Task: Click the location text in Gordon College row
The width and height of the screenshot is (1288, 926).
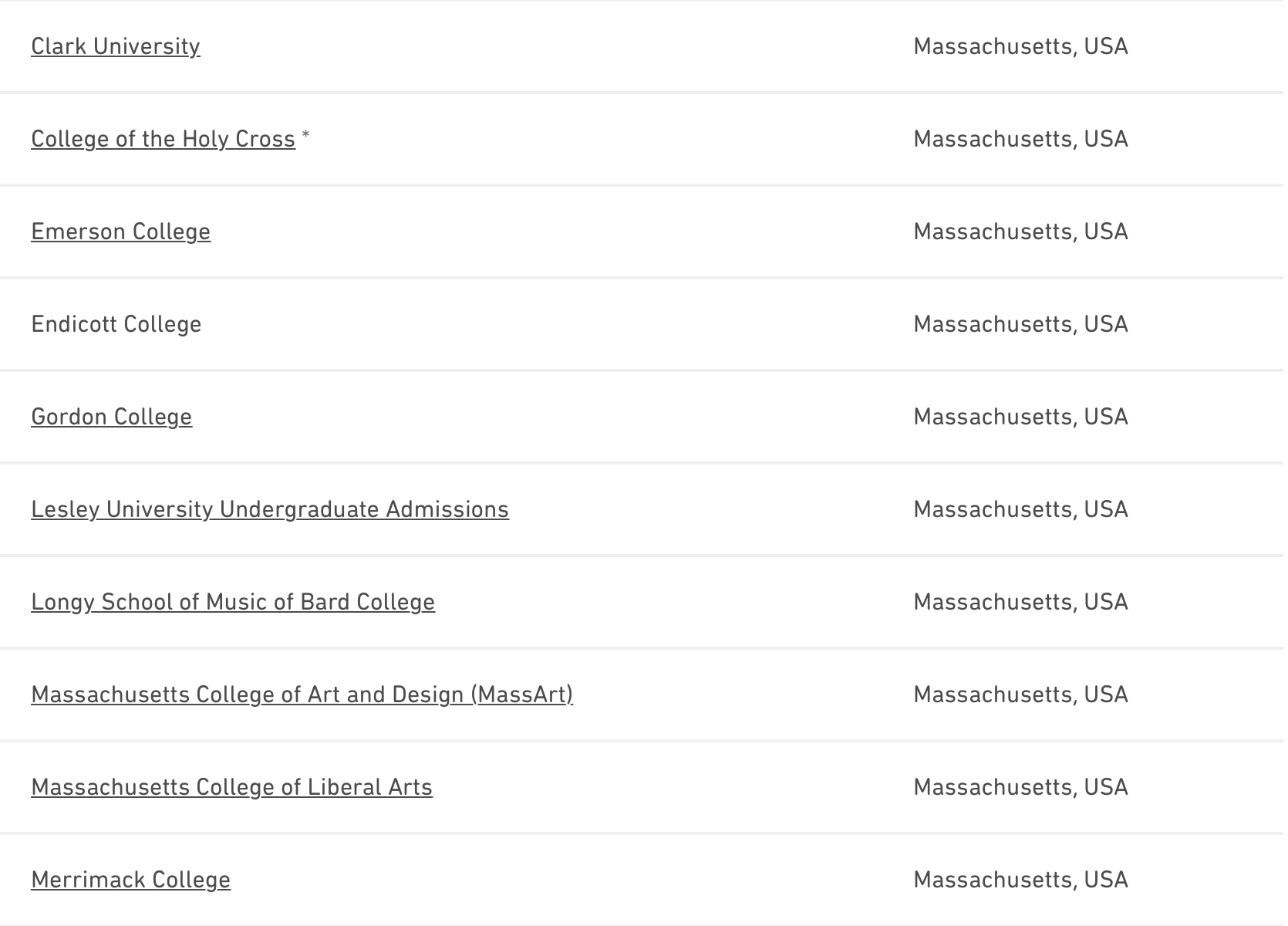Action: click(1020, 417)
